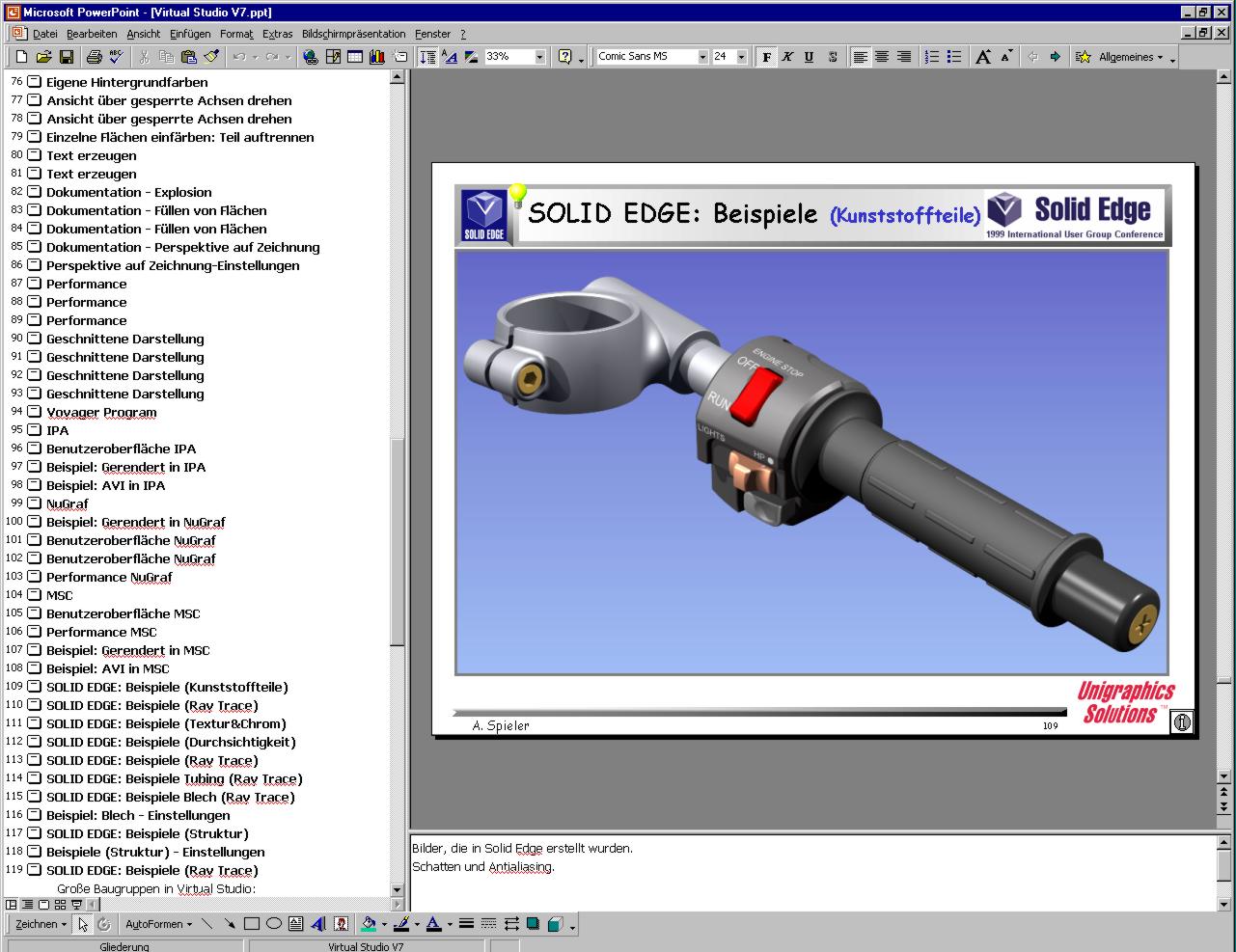
Task: Open the zoom percentage dropdown showing 33%
Action: click(x=540, y=57)
